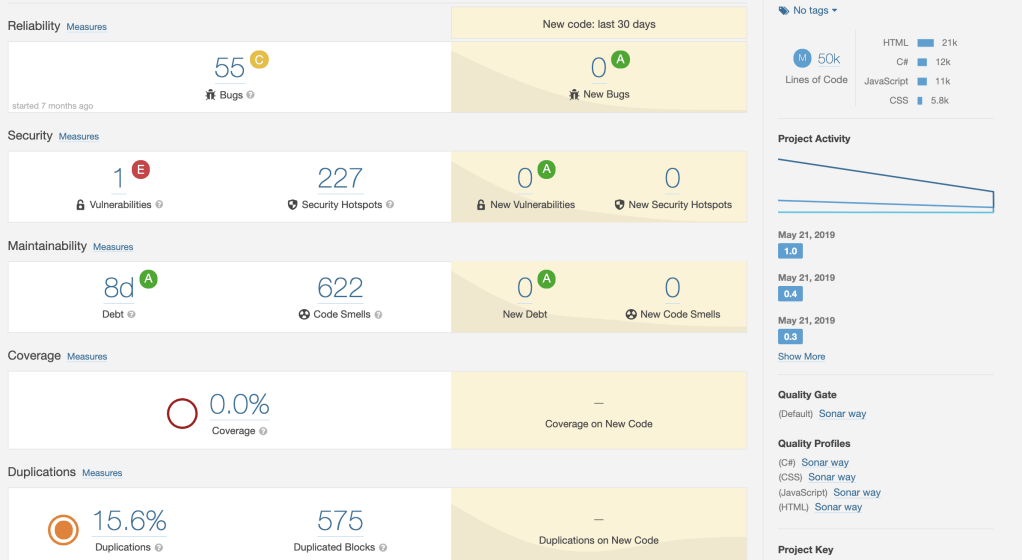Click the blue M size rating badge
The image size is (1022, 560).
[x=802, y=59]
